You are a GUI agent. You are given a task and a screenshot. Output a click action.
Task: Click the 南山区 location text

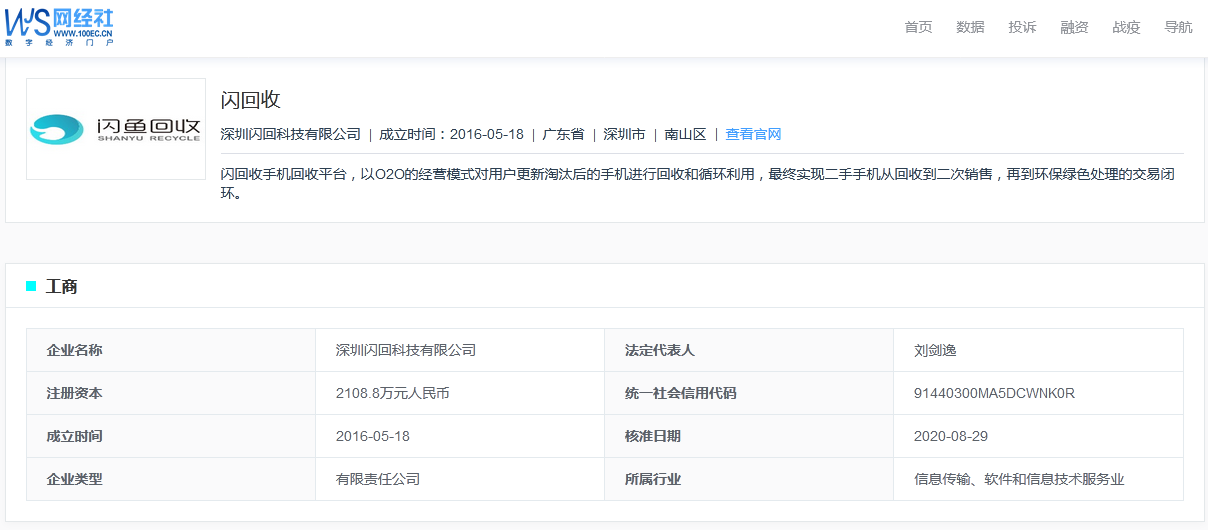click(x=685, y=134)
